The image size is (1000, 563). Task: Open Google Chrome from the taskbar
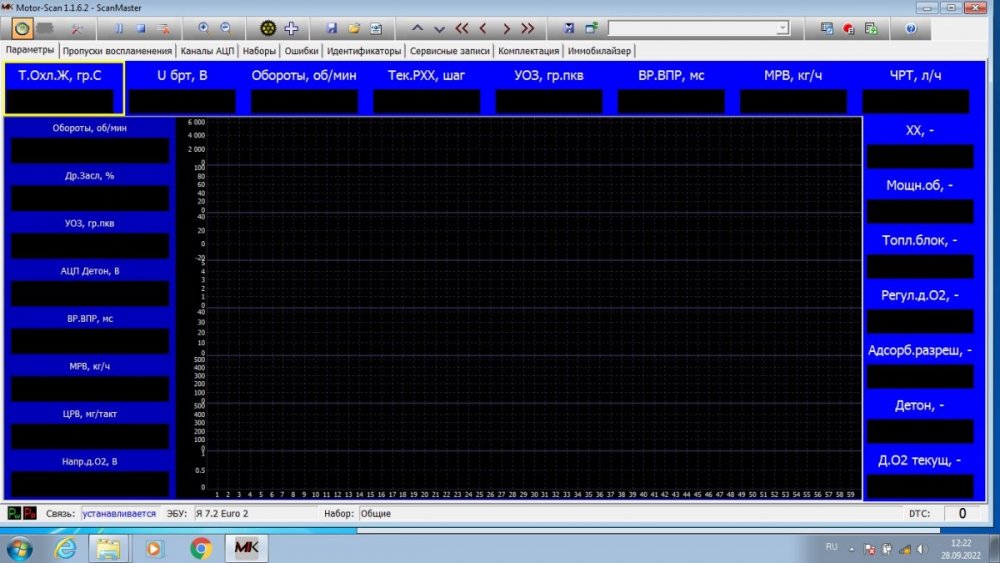click(200, 547)
